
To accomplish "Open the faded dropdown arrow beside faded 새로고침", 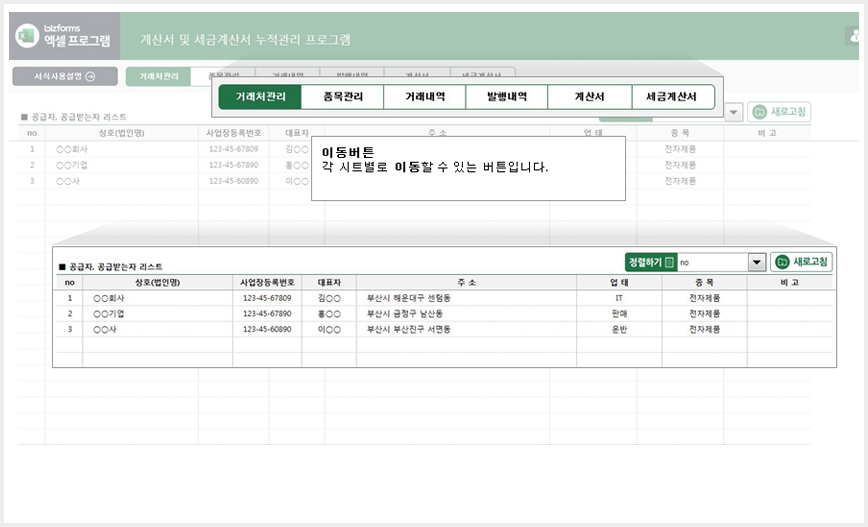I will 733,112.
